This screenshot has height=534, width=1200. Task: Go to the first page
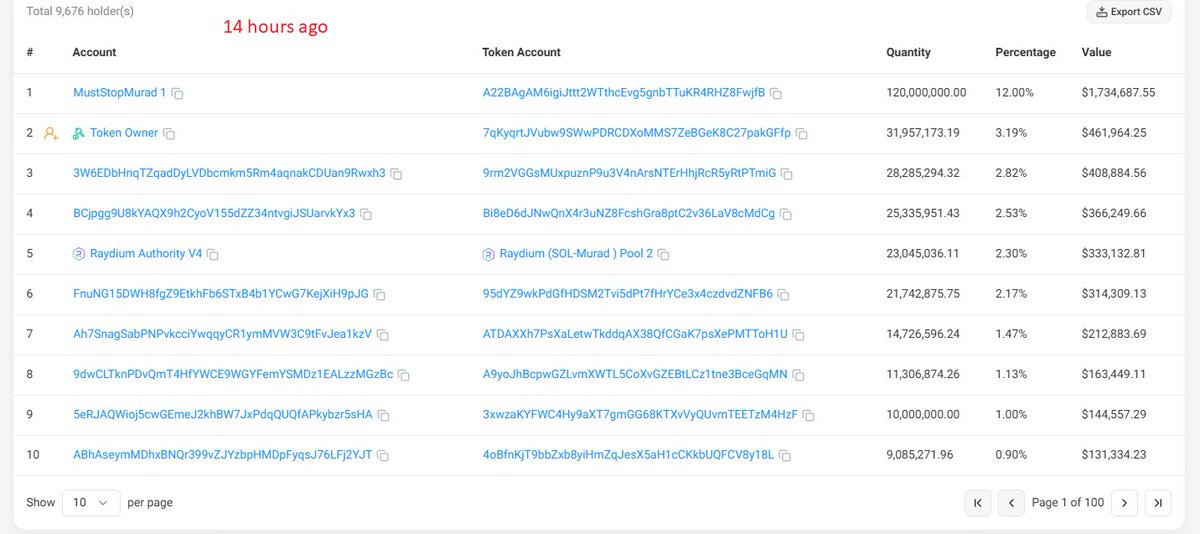[x=977, y=503]
